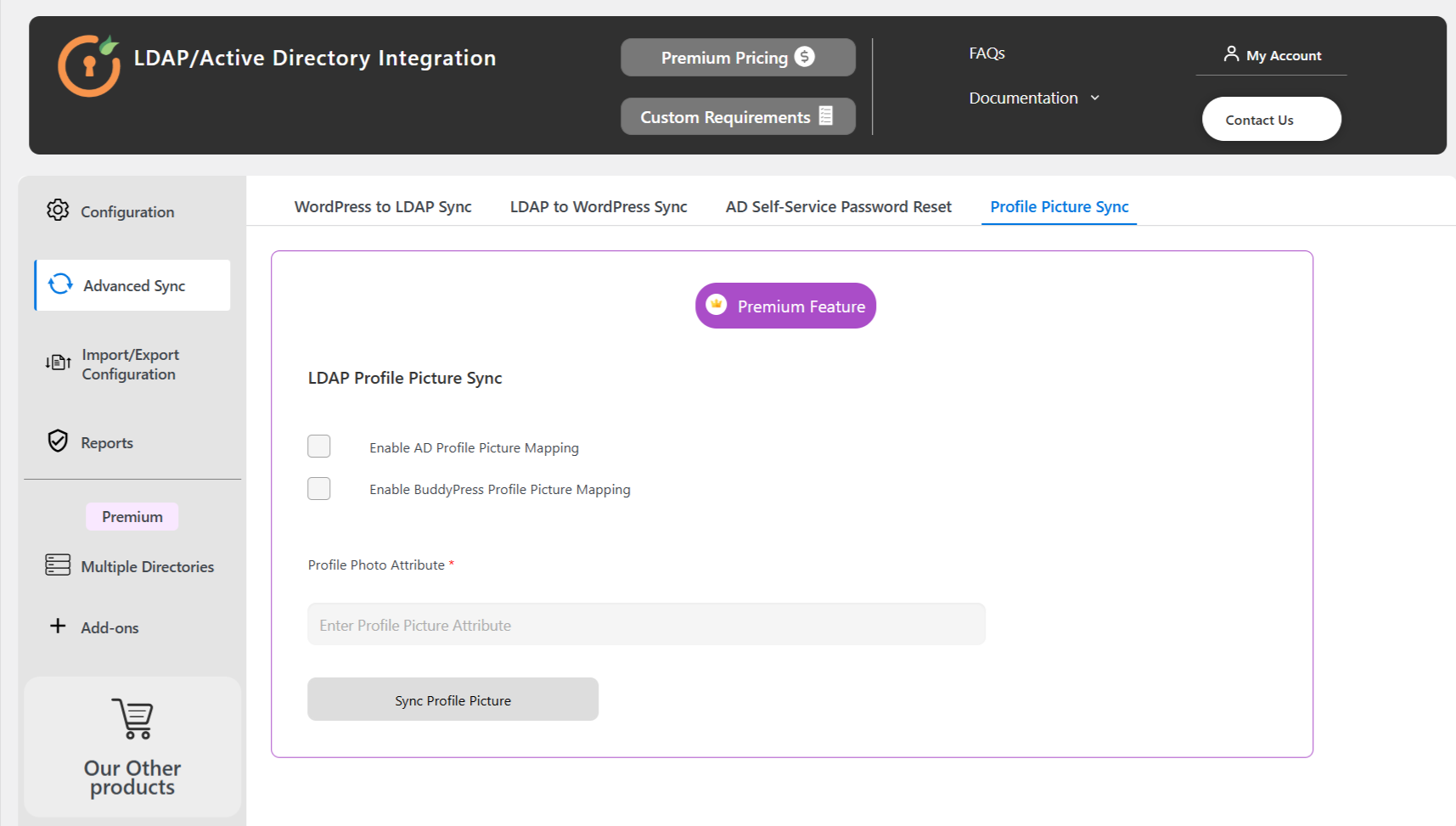This screenshot has width=1456, height=826.
Task: Open the AD Self-Service Password Reset tab
Action: pos(838,206)
